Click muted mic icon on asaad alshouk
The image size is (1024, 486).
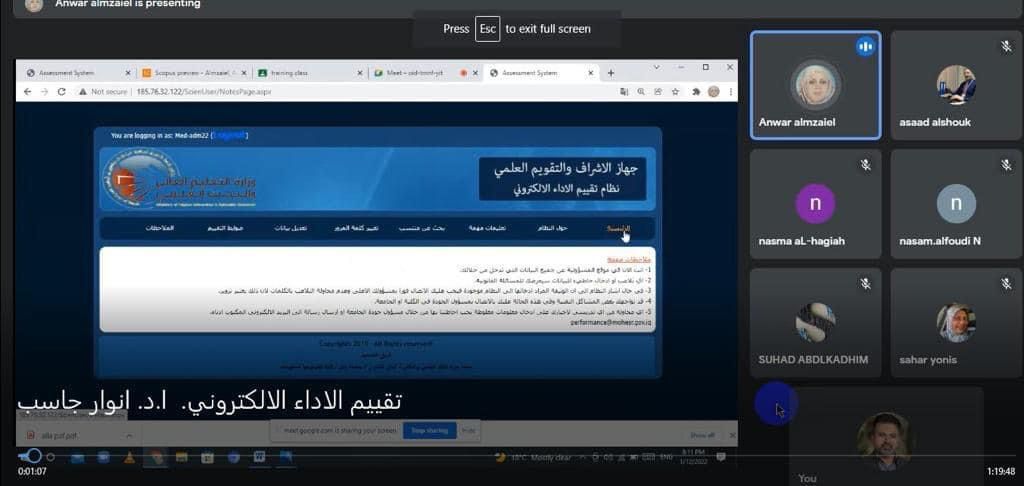tap(1006, 46)
